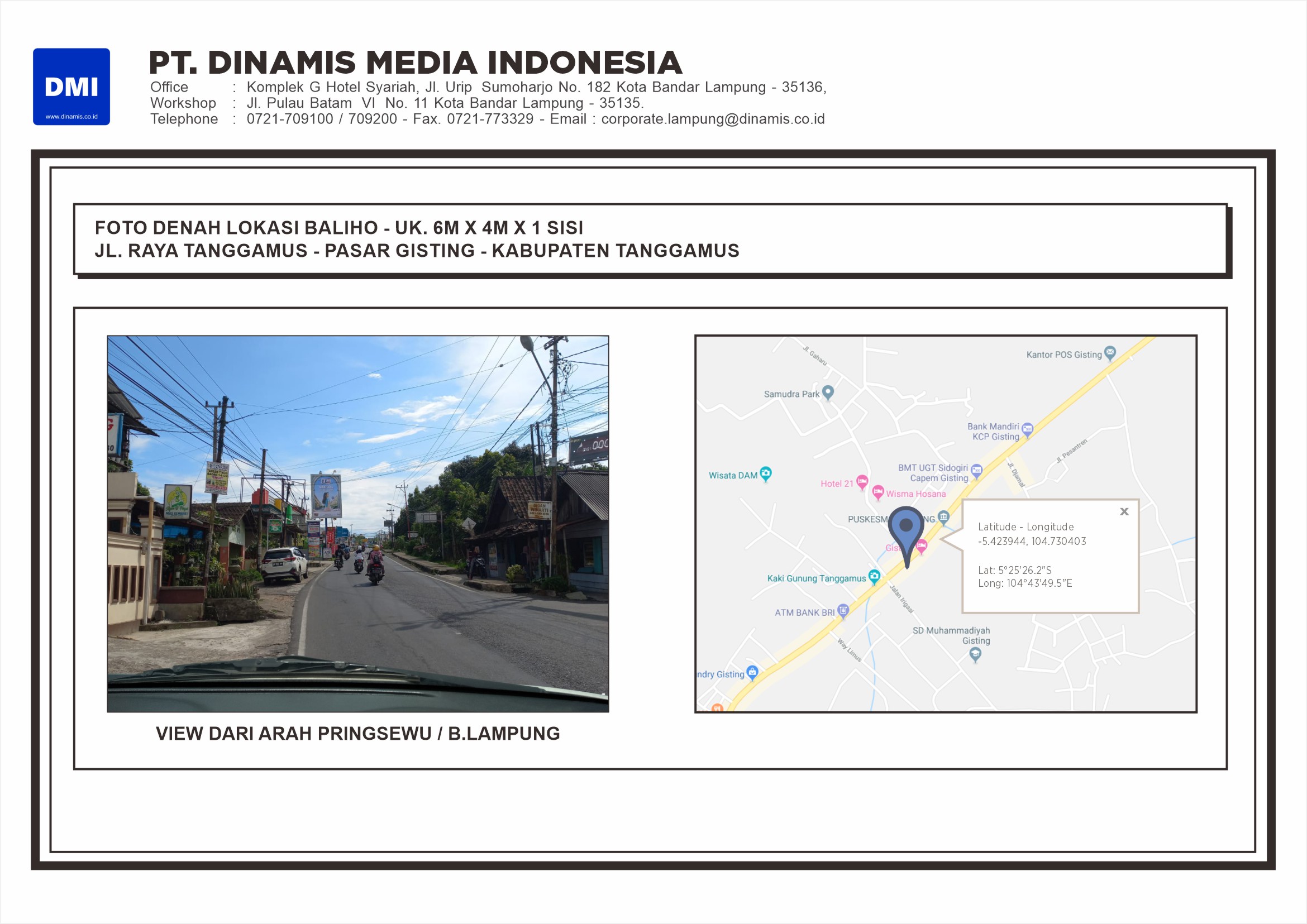Close the latitude-longitude info popup
This screenshot has width=1307, height=924.
(1124, 511)
